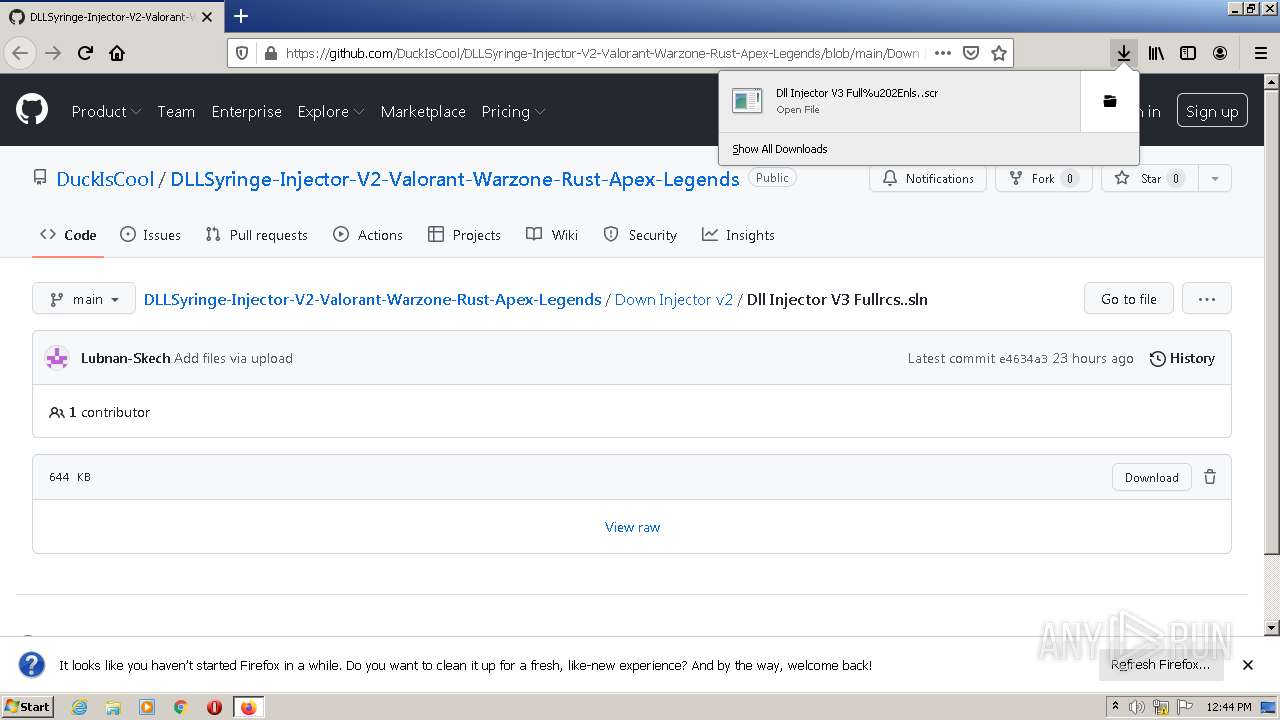The image size is (1280, 720).
Task: Click the delete file trash icon
Action: (1210, 477)
